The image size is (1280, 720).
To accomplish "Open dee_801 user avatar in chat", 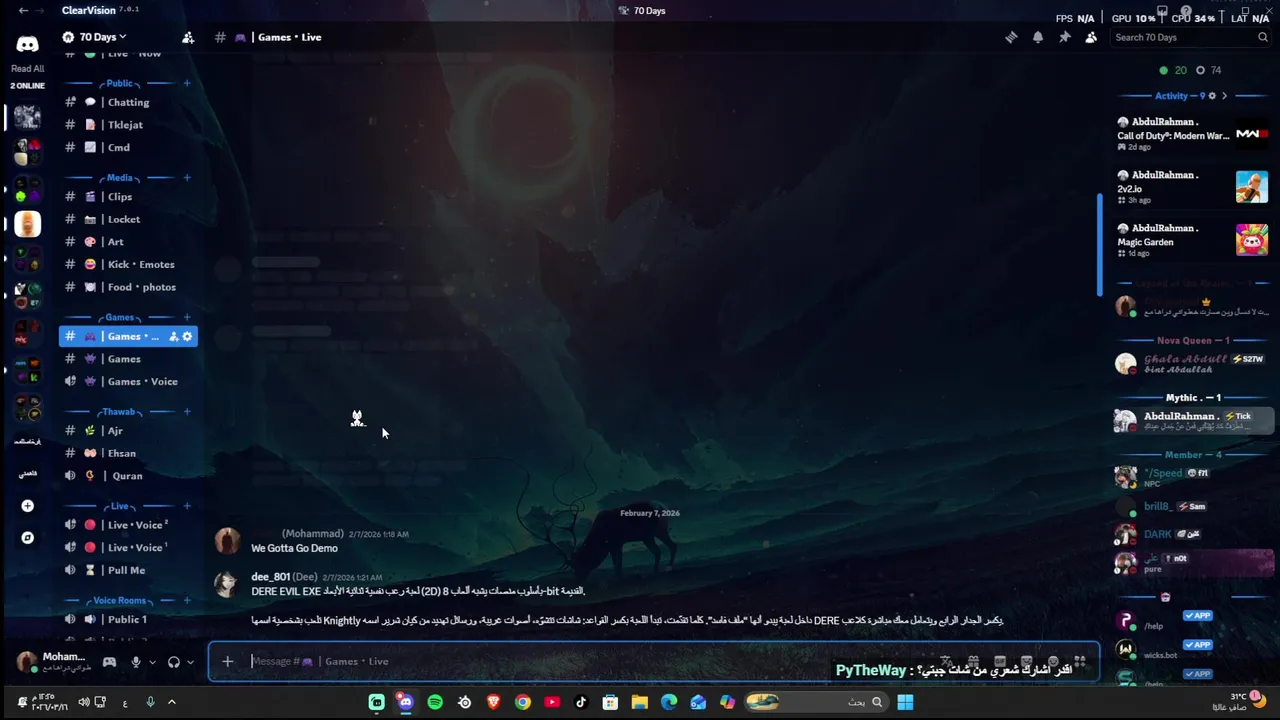I will coord(227,584).
